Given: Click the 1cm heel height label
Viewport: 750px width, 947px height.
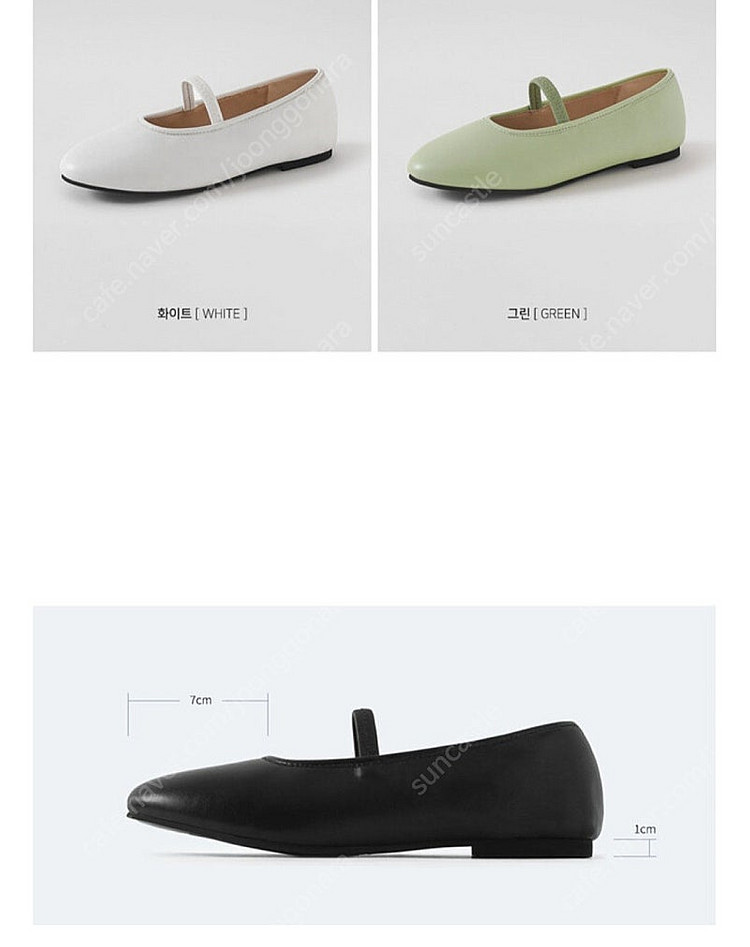Looking at the screenshot, I should pos(644,829).
